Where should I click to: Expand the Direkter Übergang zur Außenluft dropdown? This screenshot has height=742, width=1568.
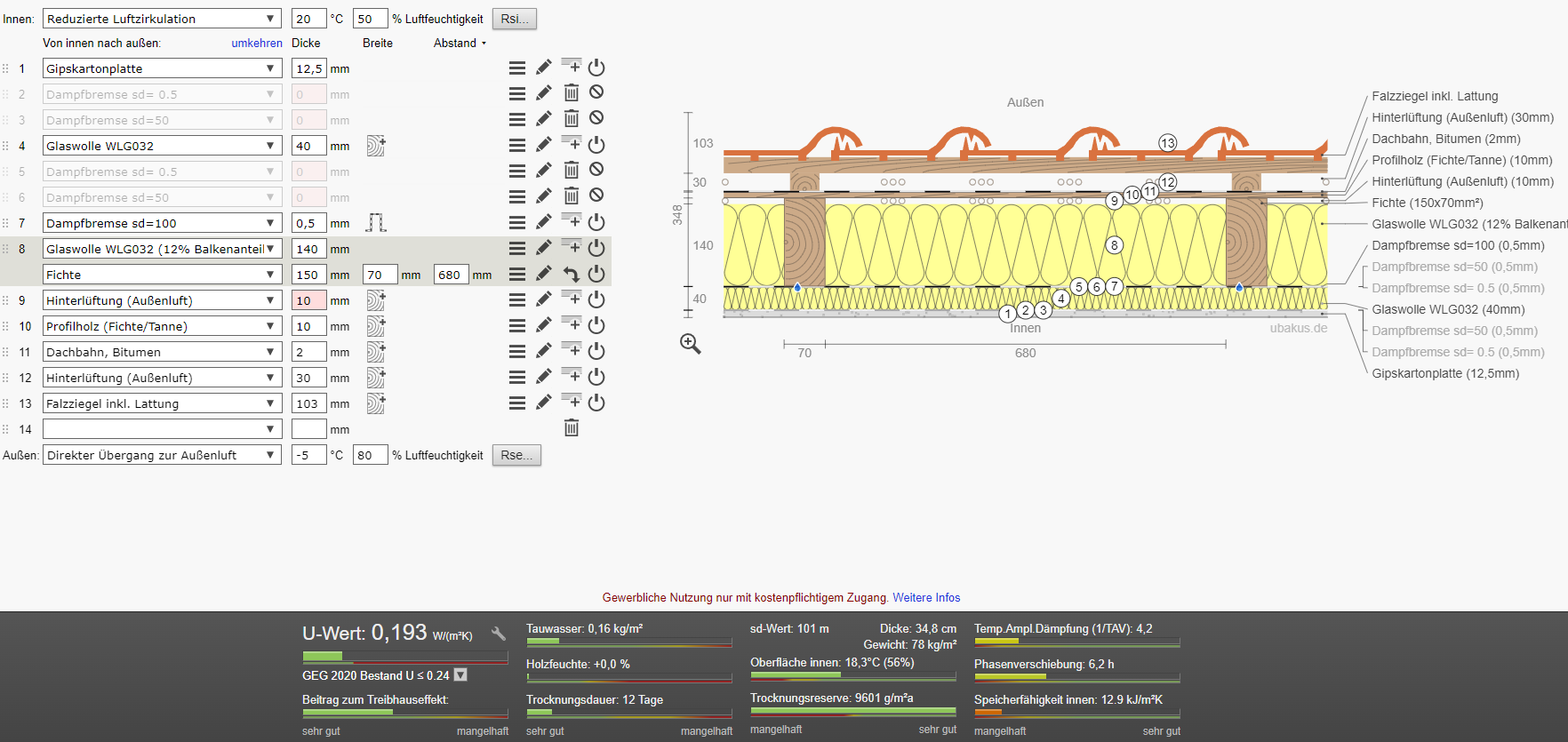tap(162, 455)
